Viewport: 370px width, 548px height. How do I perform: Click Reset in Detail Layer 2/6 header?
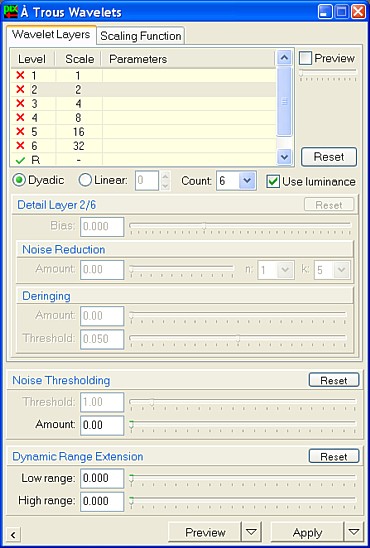(329, 205)
